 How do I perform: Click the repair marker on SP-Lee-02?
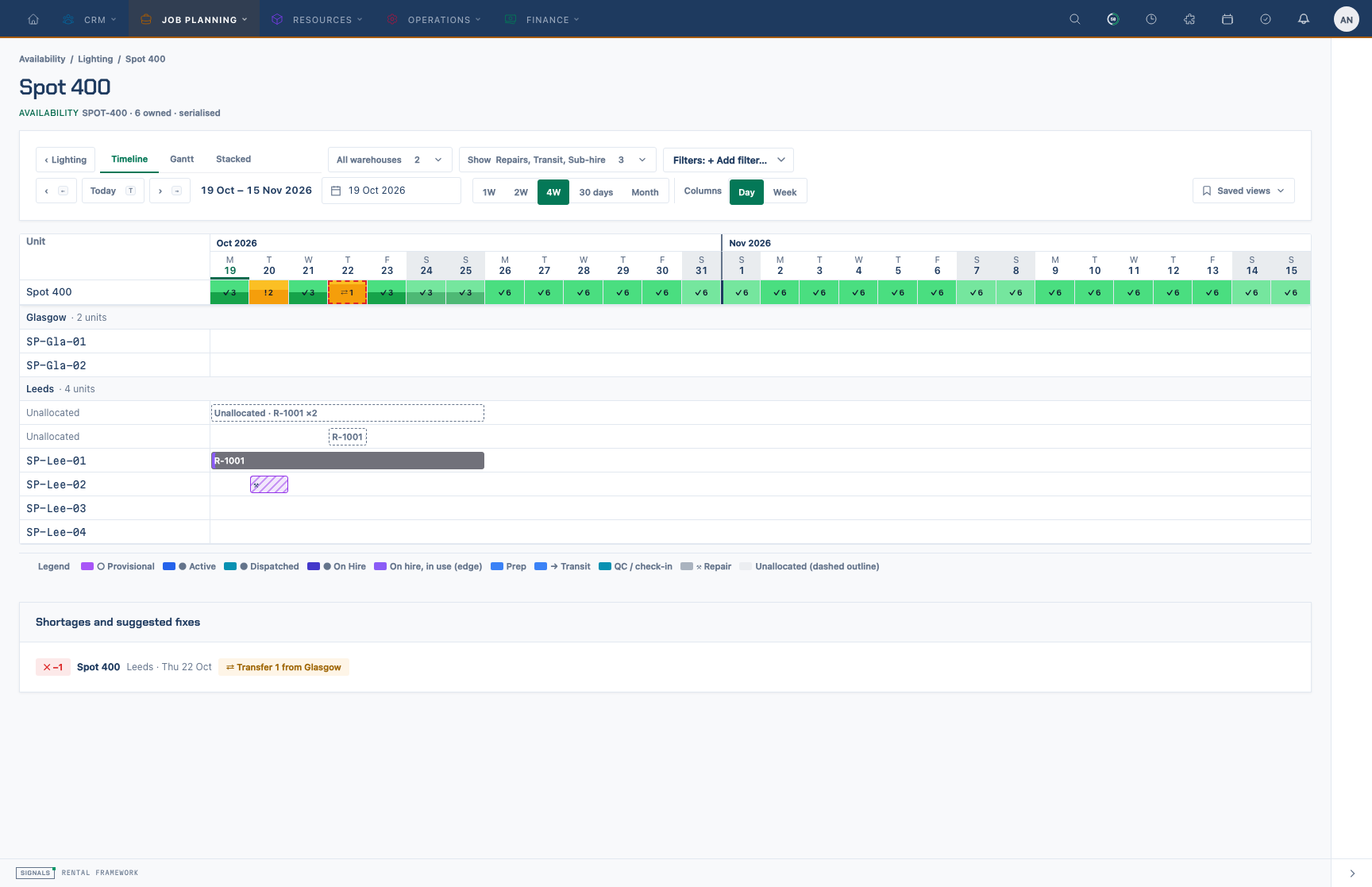[x=269, y=484]
